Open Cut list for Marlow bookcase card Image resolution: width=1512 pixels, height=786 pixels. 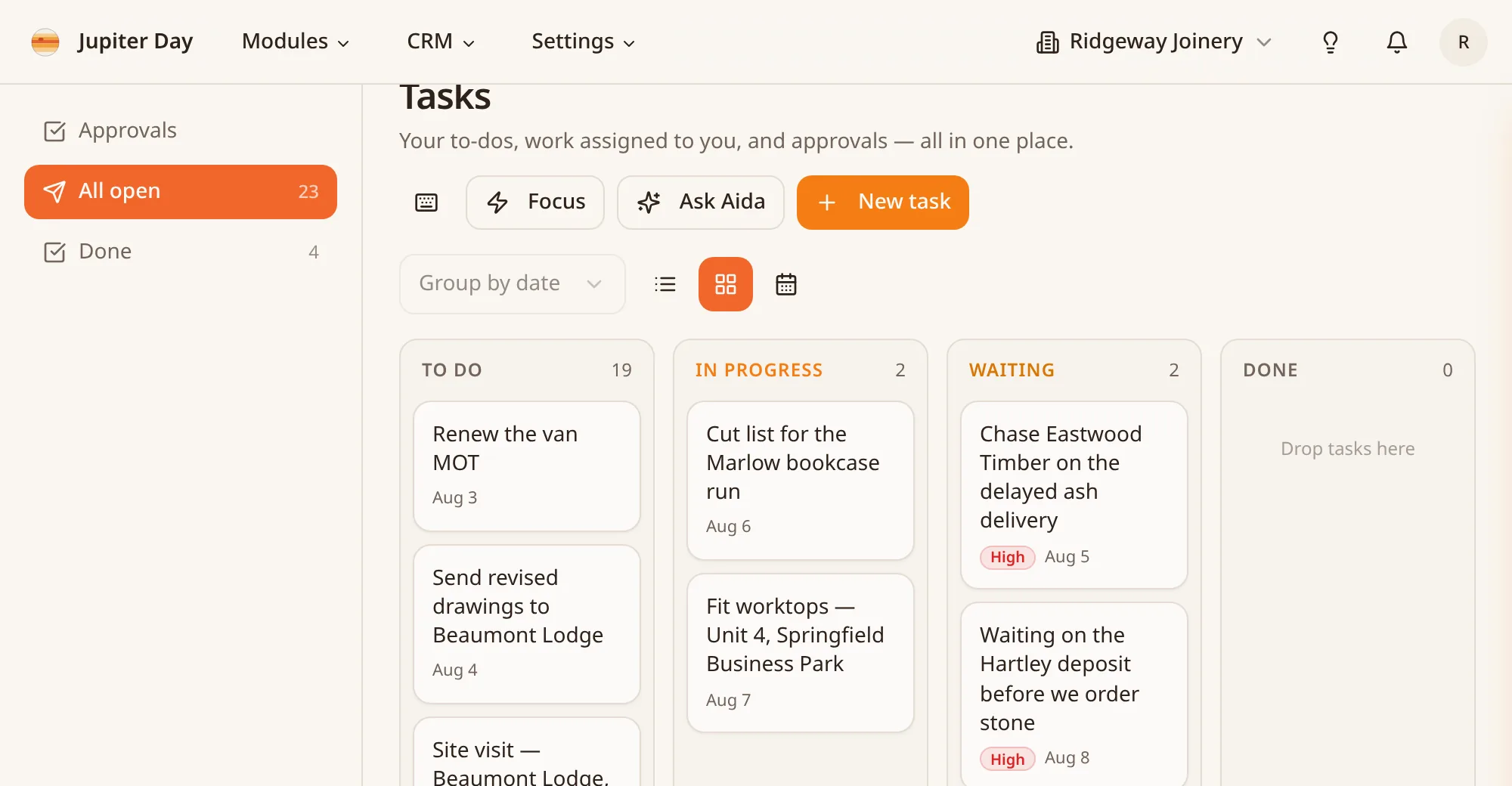coord(801,481)
